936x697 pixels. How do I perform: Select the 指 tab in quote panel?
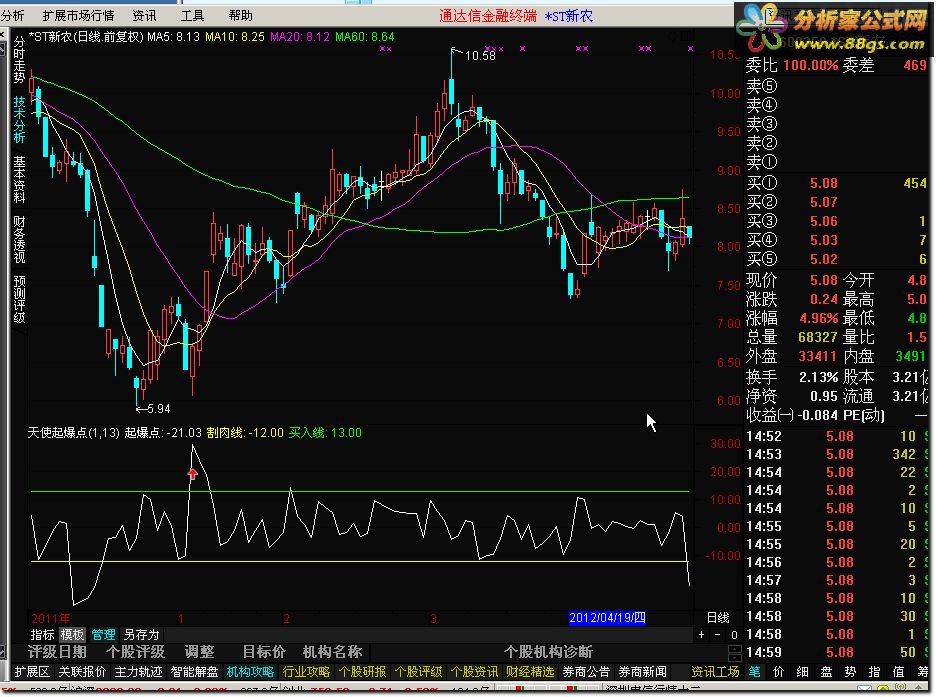(875, 672)
